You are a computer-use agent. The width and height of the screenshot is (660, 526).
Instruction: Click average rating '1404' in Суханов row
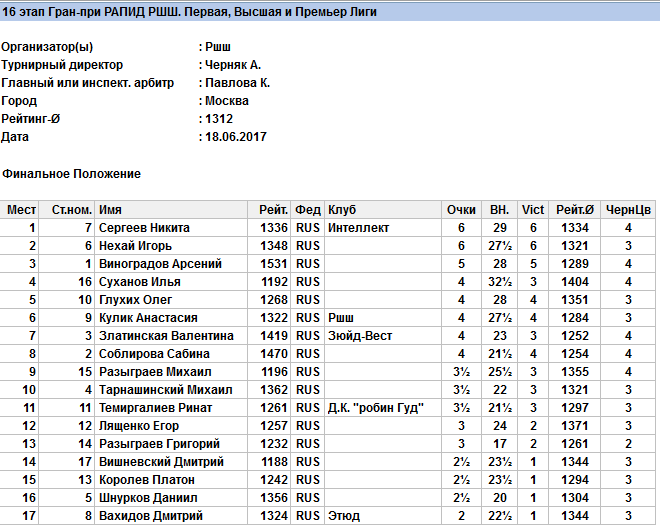pos(575,282)
